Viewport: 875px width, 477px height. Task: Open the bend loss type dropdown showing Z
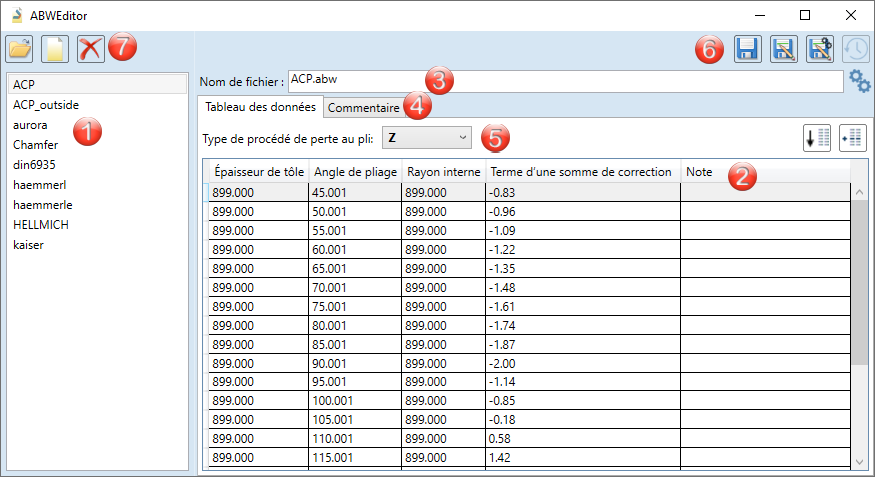(x=427, y=138)
